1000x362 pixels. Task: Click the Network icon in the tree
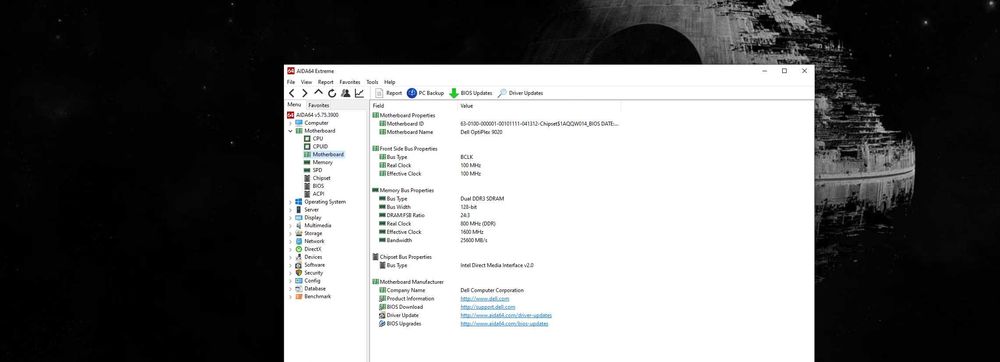pos(298,242)
